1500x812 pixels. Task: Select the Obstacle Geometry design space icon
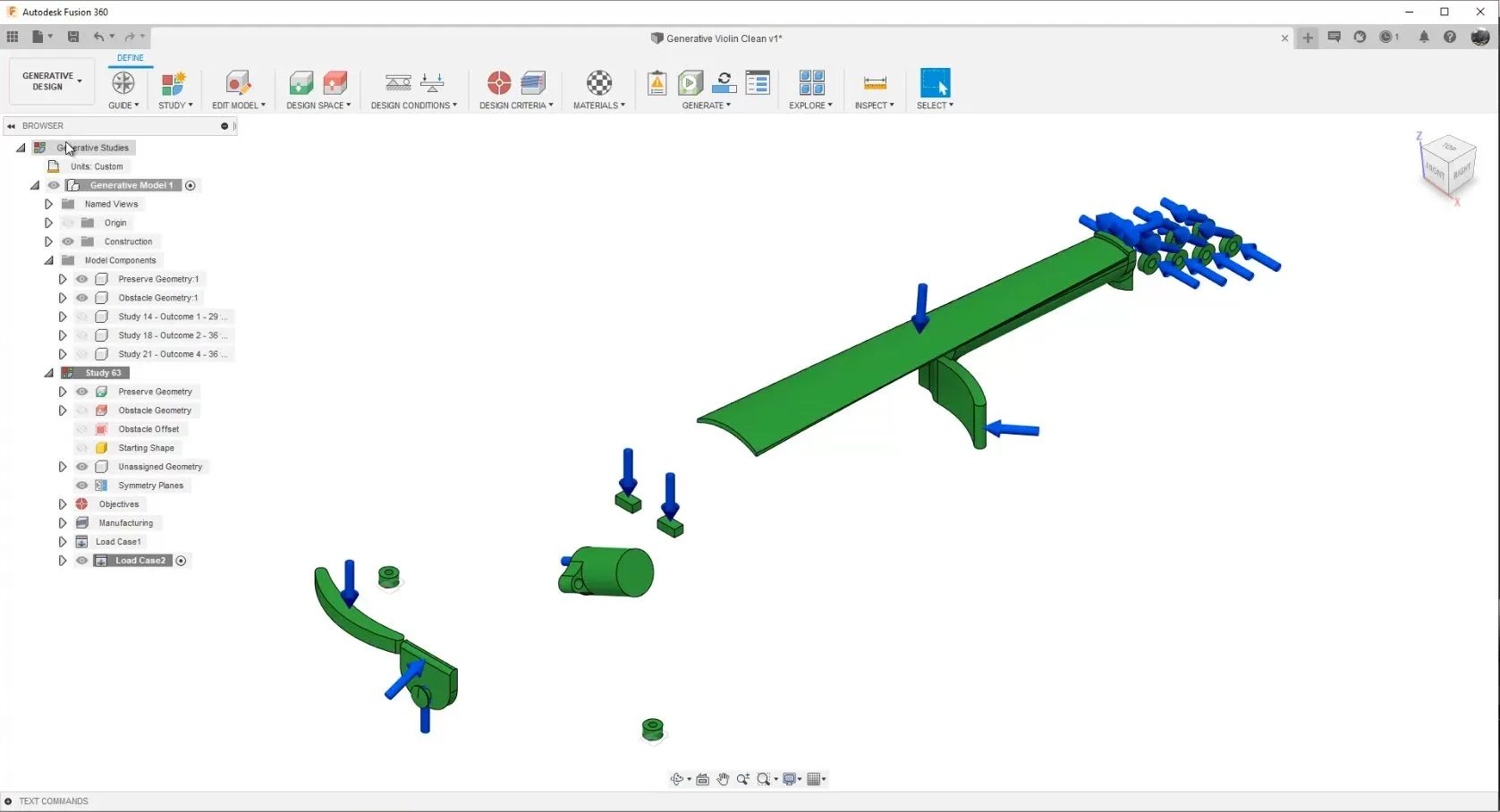335,83
